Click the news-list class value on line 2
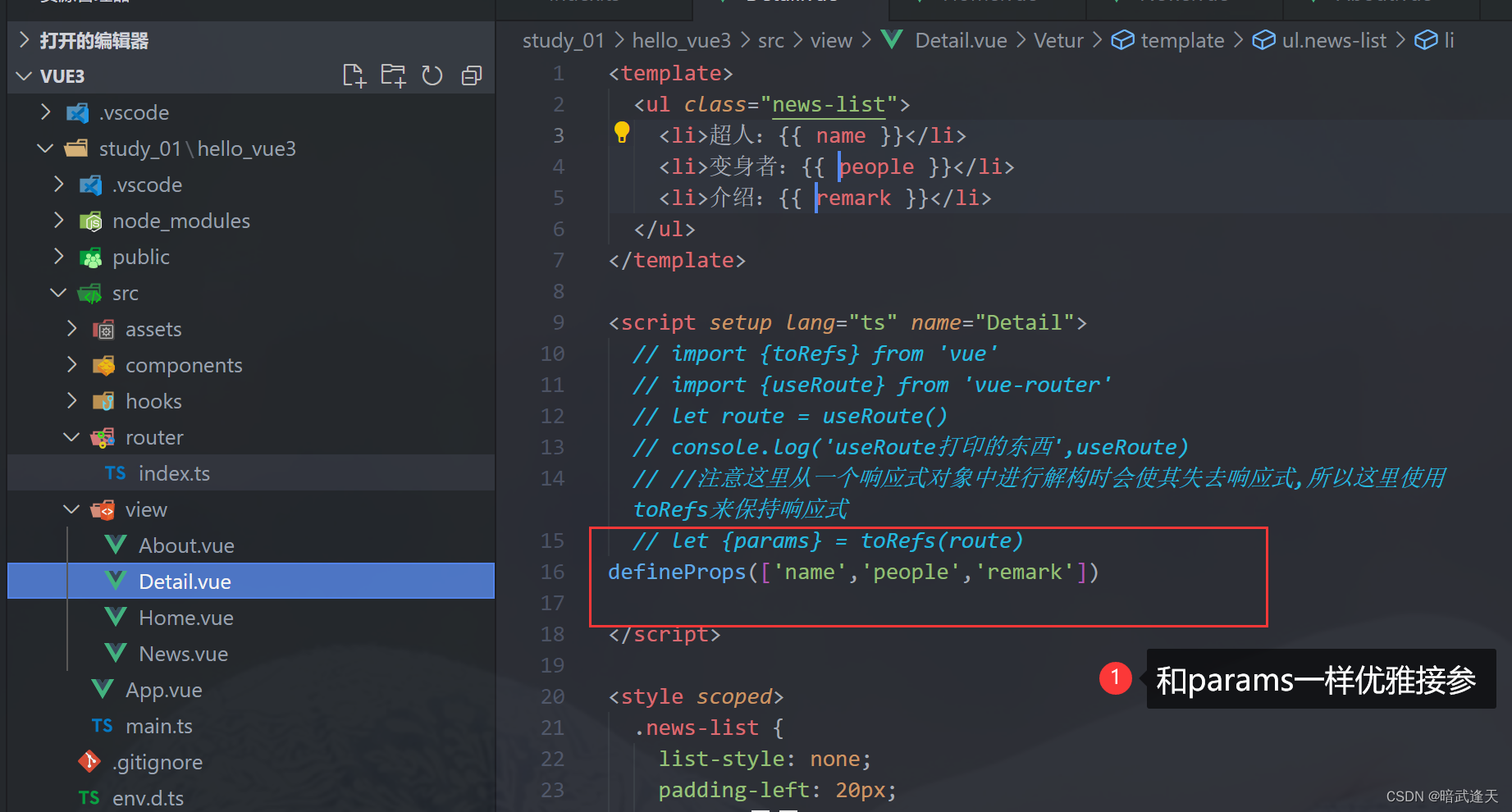This screenshot has height=812, width=1512. (x=829, y=104)
